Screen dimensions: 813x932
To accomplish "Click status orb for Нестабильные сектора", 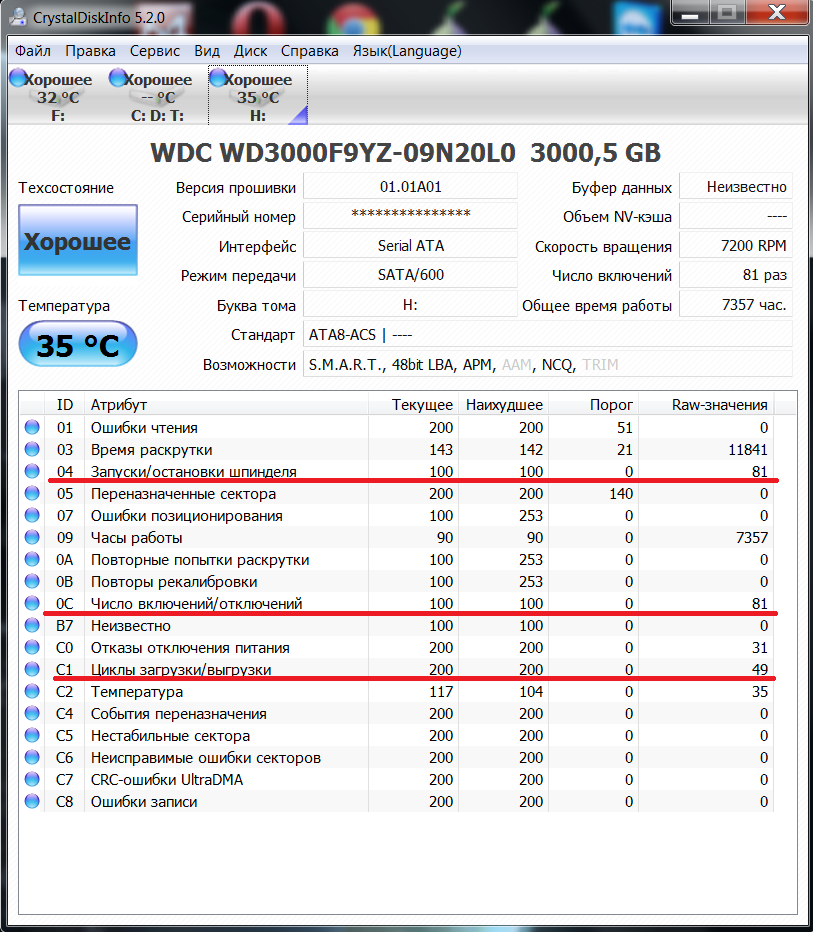I will click(x=32, y=735).
